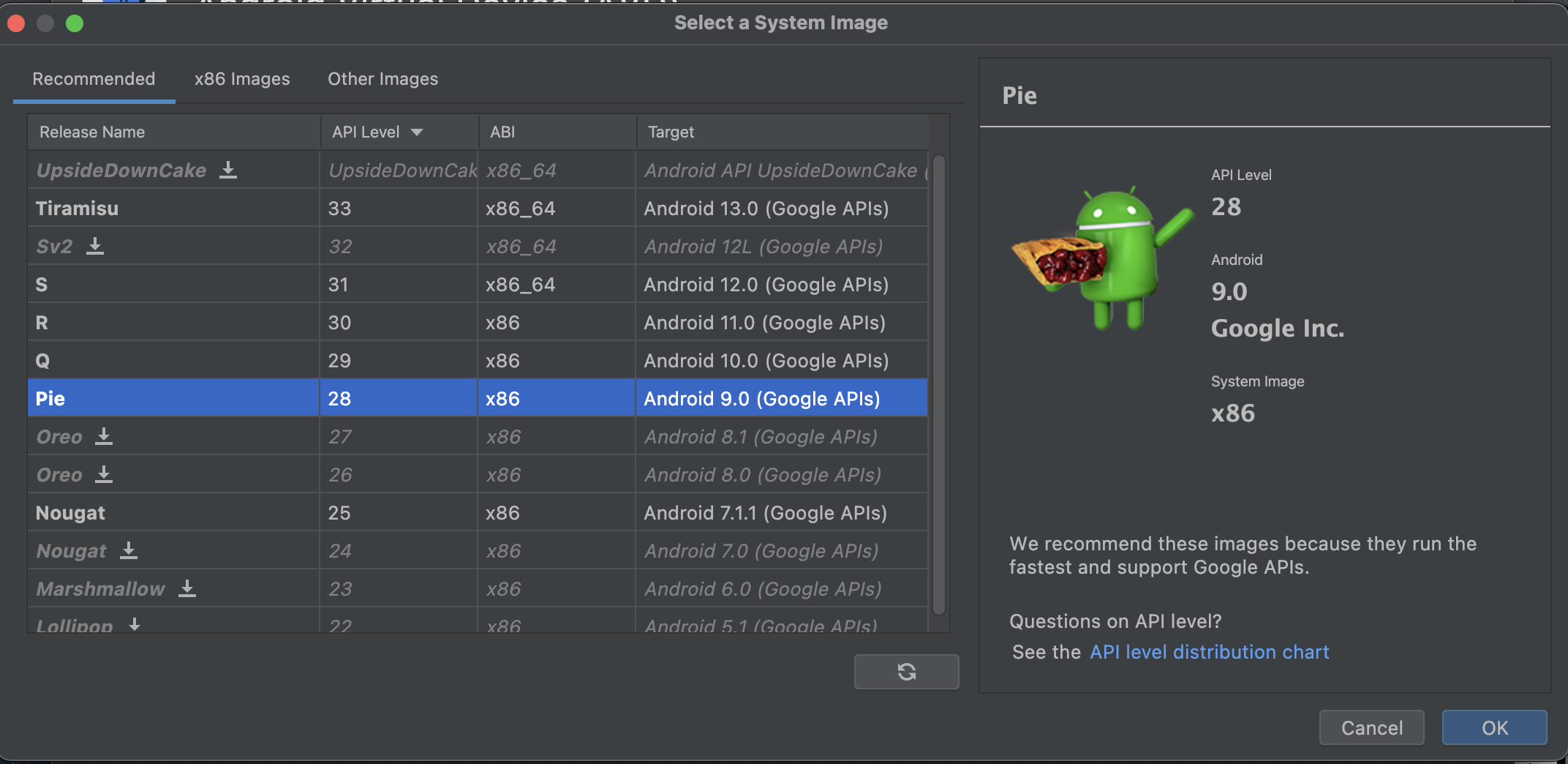This screenshot has width=1568, height=764.
Task: Download the UpsideDownCake system image
Action: (228, 170)
